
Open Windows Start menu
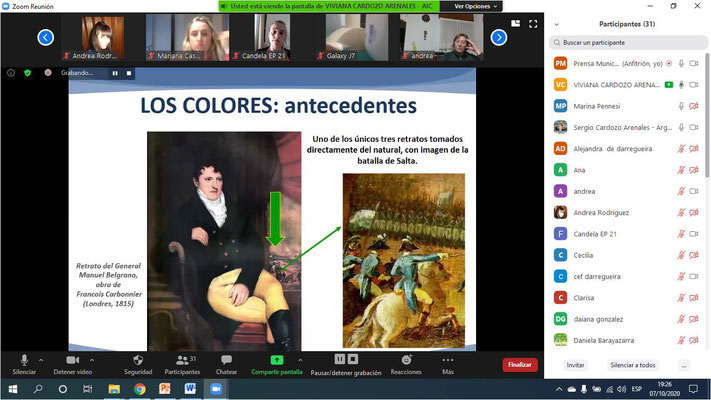click(13, 389)
